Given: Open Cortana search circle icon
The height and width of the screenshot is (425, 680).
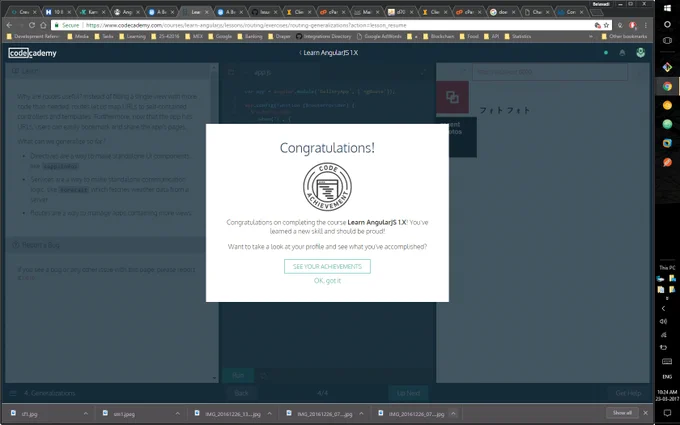Looking at the screenshot, I should tap(667, 24).
